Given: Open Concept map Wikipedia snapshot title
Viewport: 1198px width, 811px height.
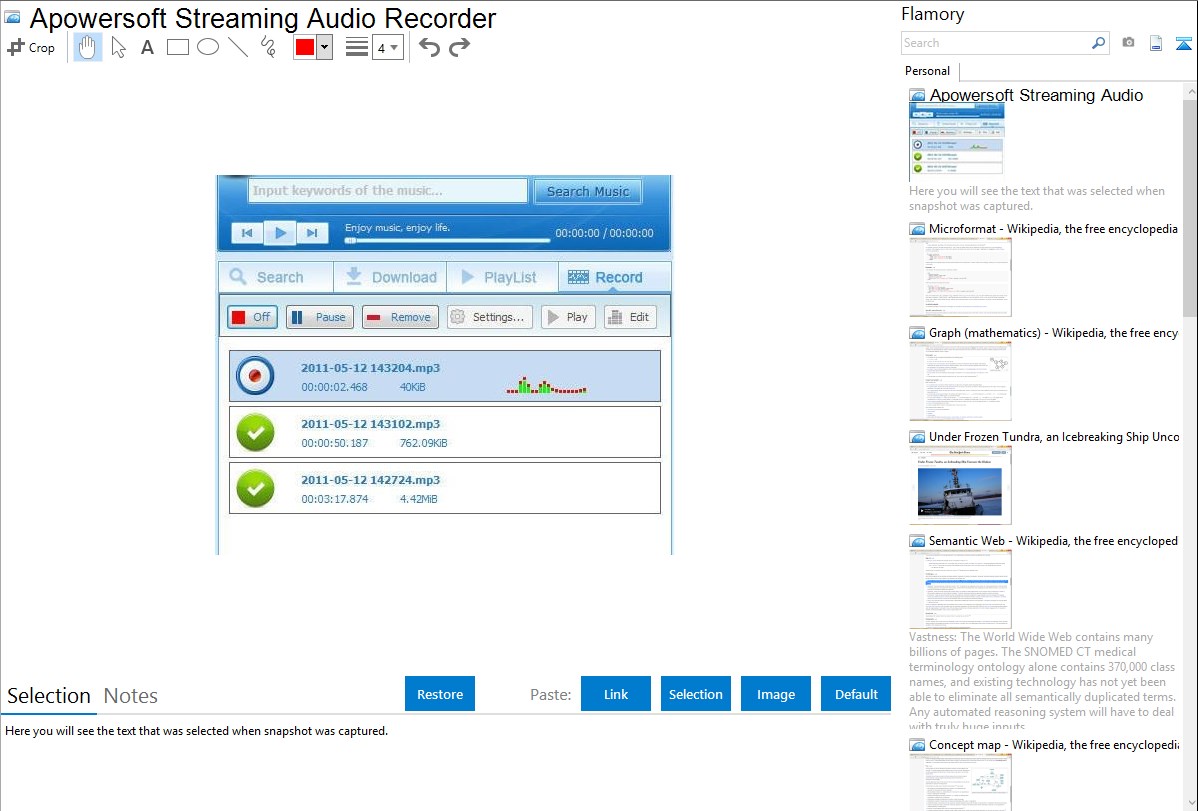Looking at the screenshot, I should click(1053, 744).
